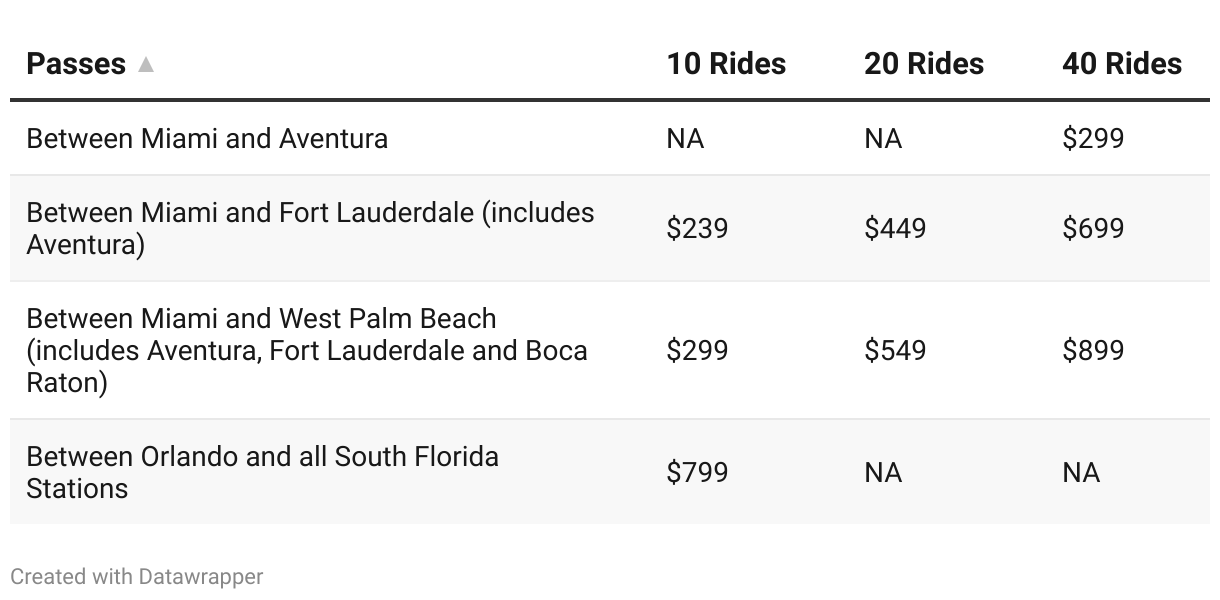This screenshot has height=600, width=1220.
Task: Select the Miami and West Palm Beach row
Action: (x=610, y=350)
